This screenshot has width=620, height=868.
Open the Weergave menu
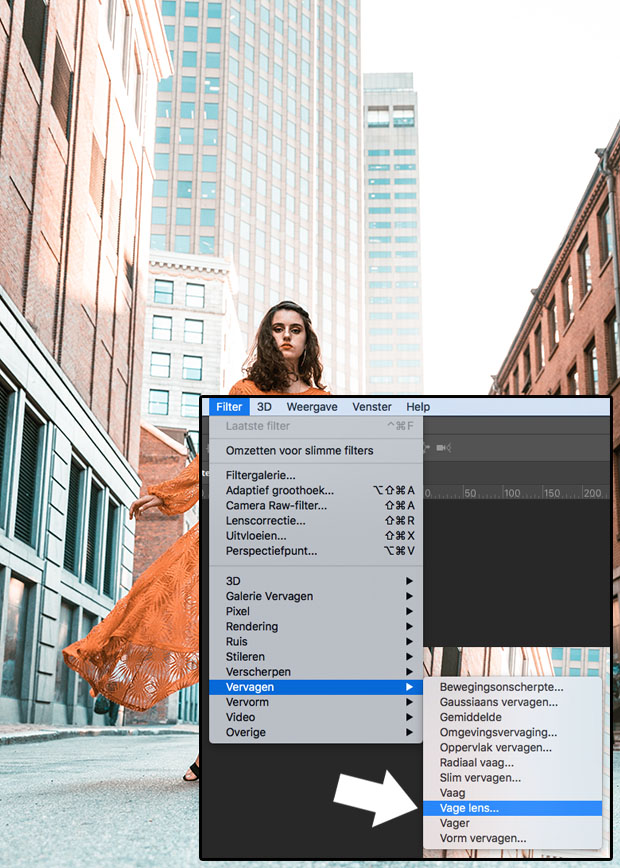click(311, 407)
